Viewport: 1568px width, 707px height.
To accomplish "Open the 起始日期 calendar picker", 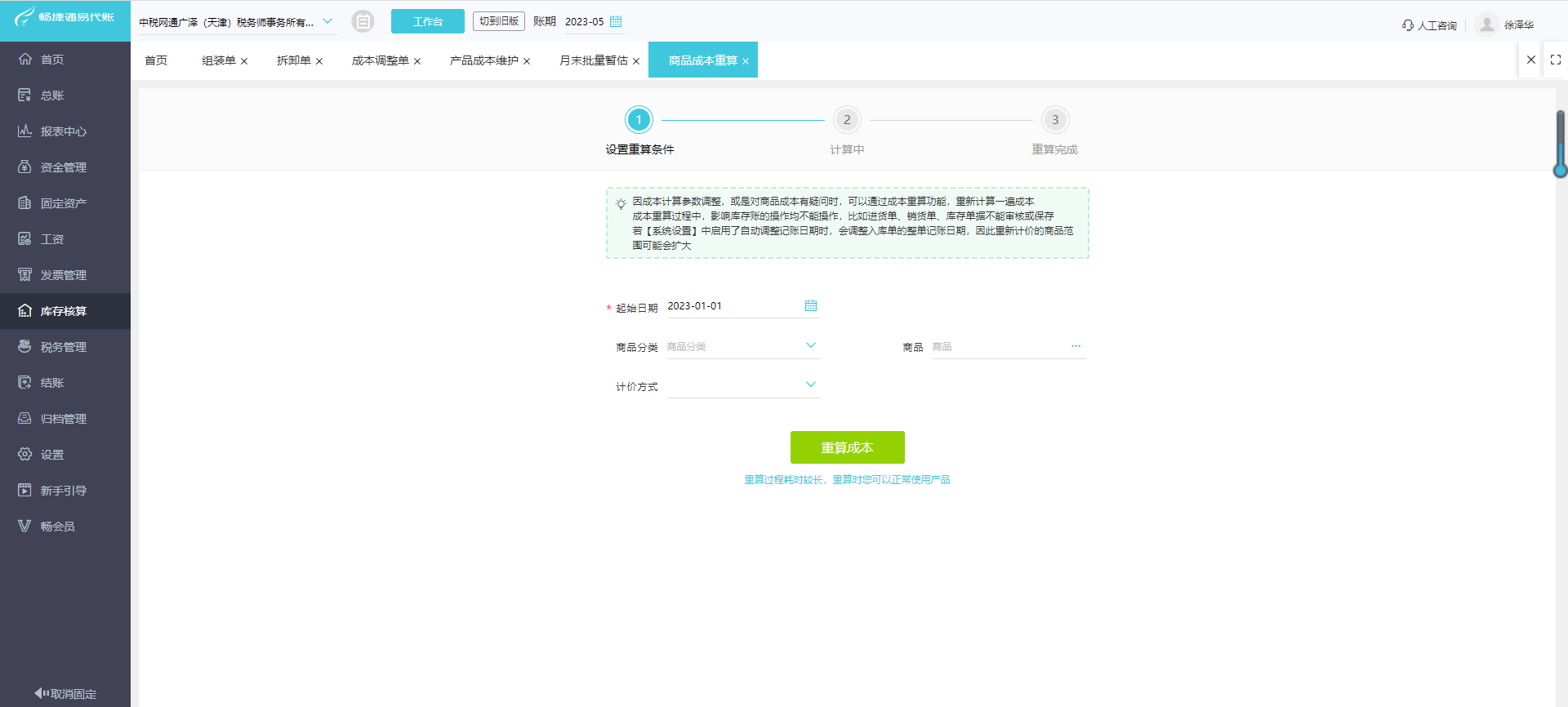I will click(811, 305).
